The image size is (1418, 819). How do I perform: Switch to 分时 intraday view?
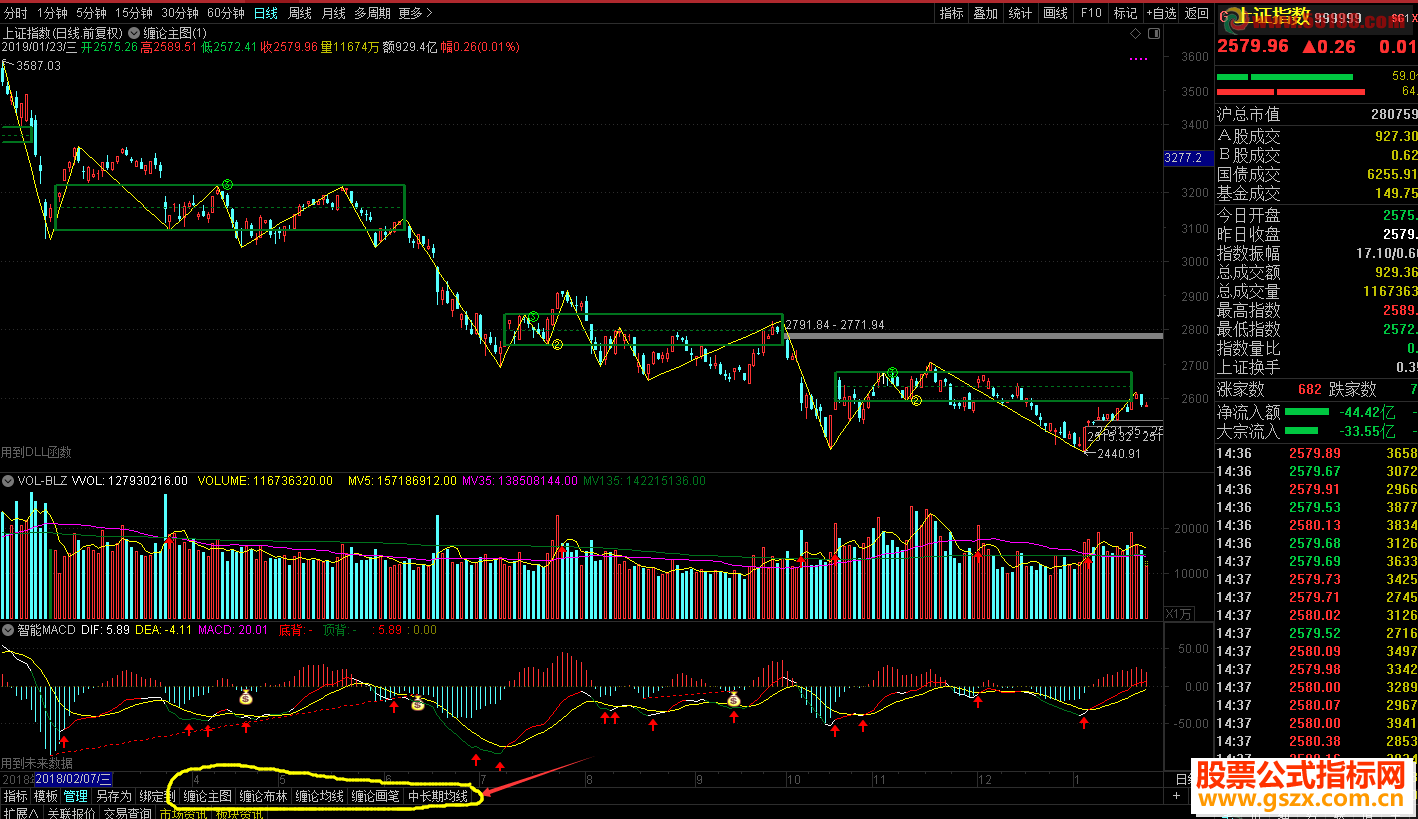click(16, 13)
